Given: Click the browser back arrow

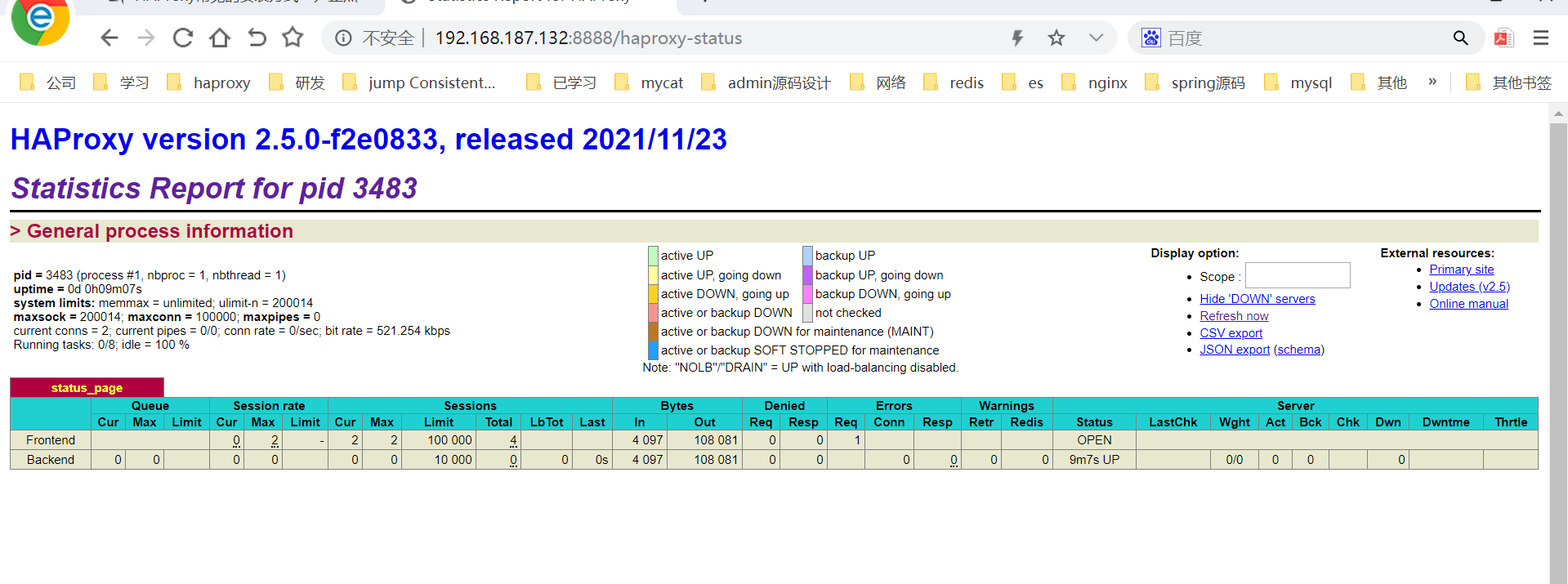Looking at the screenshot, I should click(x=109, y=38).
